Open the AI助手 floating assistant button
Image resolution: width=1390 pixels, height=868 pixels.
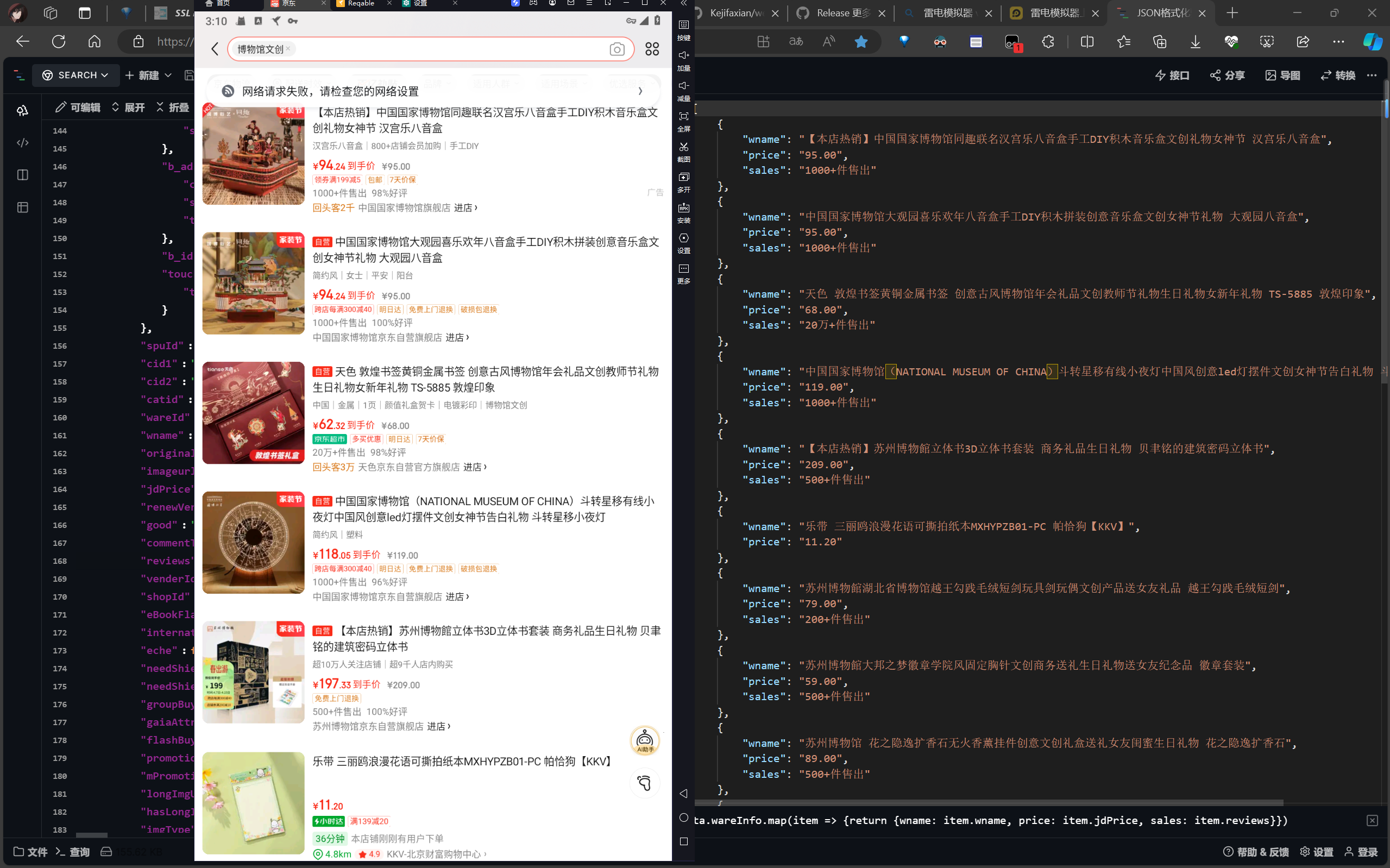[645, 740]
